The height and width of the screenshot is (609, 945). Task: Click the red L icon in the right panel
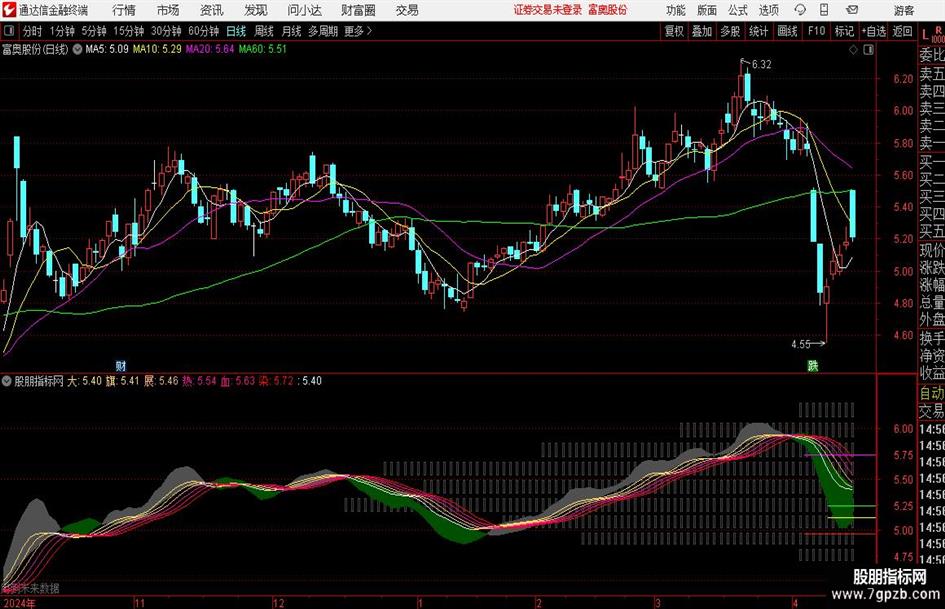[925, 35]
